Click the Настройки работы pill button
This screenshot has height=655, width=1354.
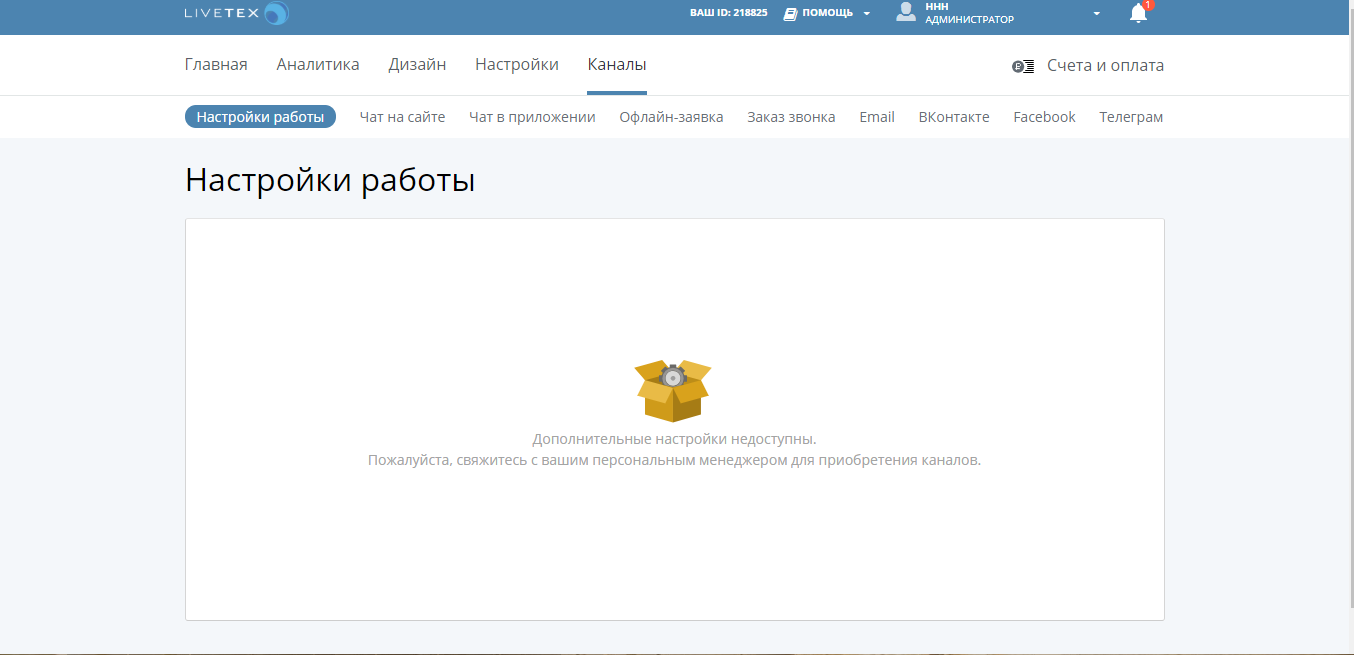pos(260,116)
